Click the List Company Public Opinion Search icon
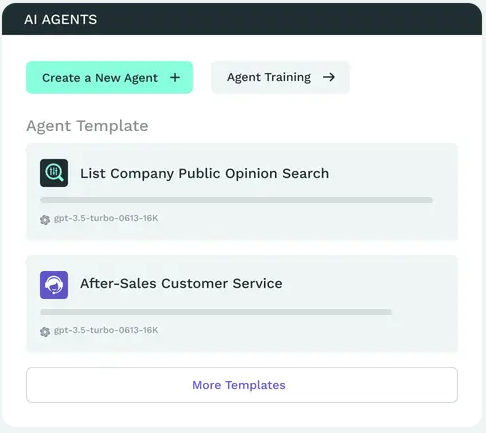 pyautogui.click(x=54, y=173)
